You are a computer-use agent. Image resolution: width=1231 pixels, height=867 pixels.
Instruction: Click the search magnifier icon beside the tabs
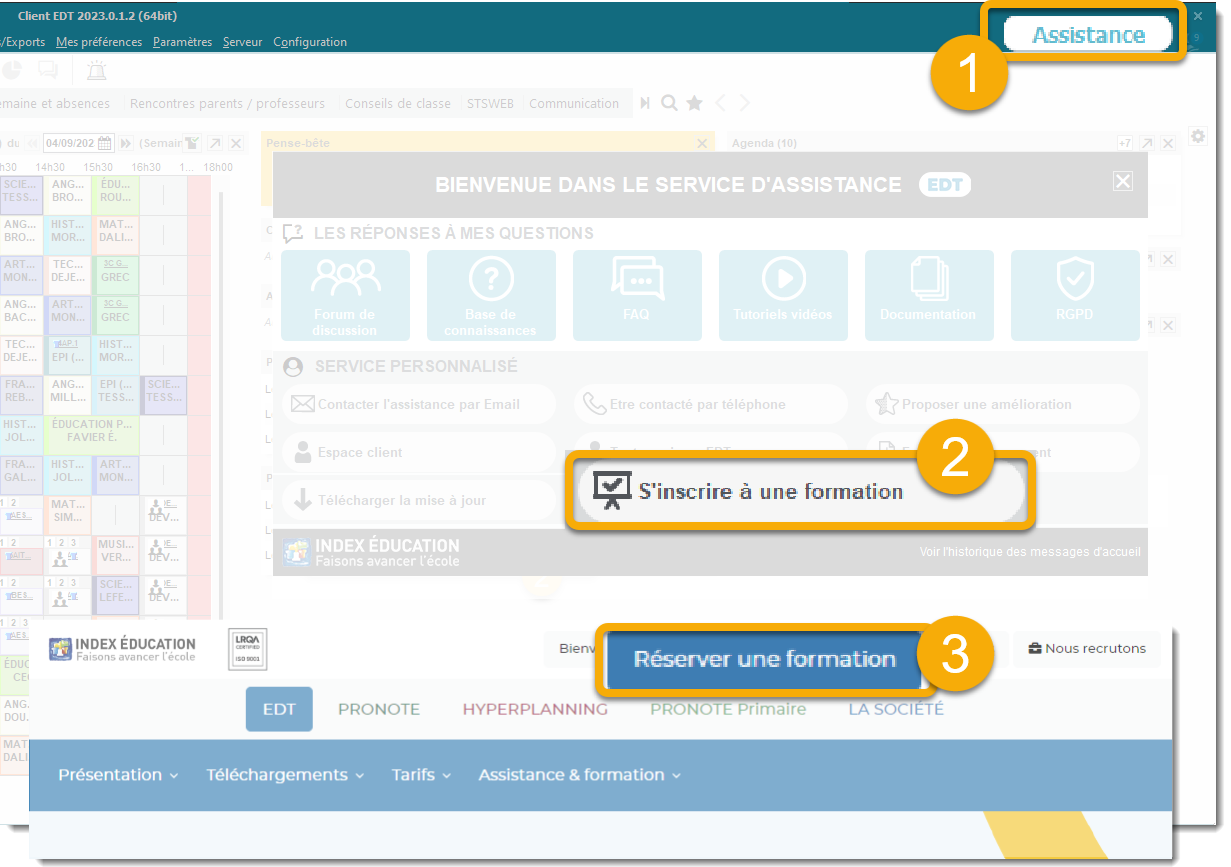(669, 103)
